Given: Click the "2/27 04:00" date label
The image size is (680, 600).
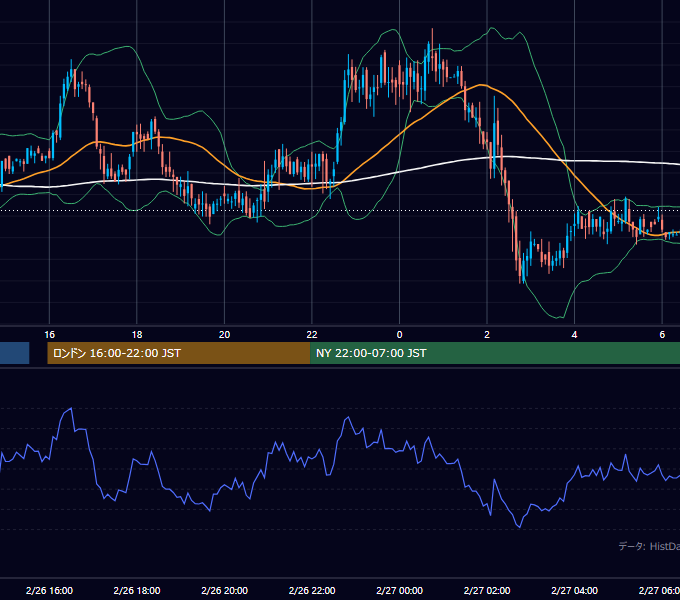Looking at the screenshot, I should pos(575,590).
